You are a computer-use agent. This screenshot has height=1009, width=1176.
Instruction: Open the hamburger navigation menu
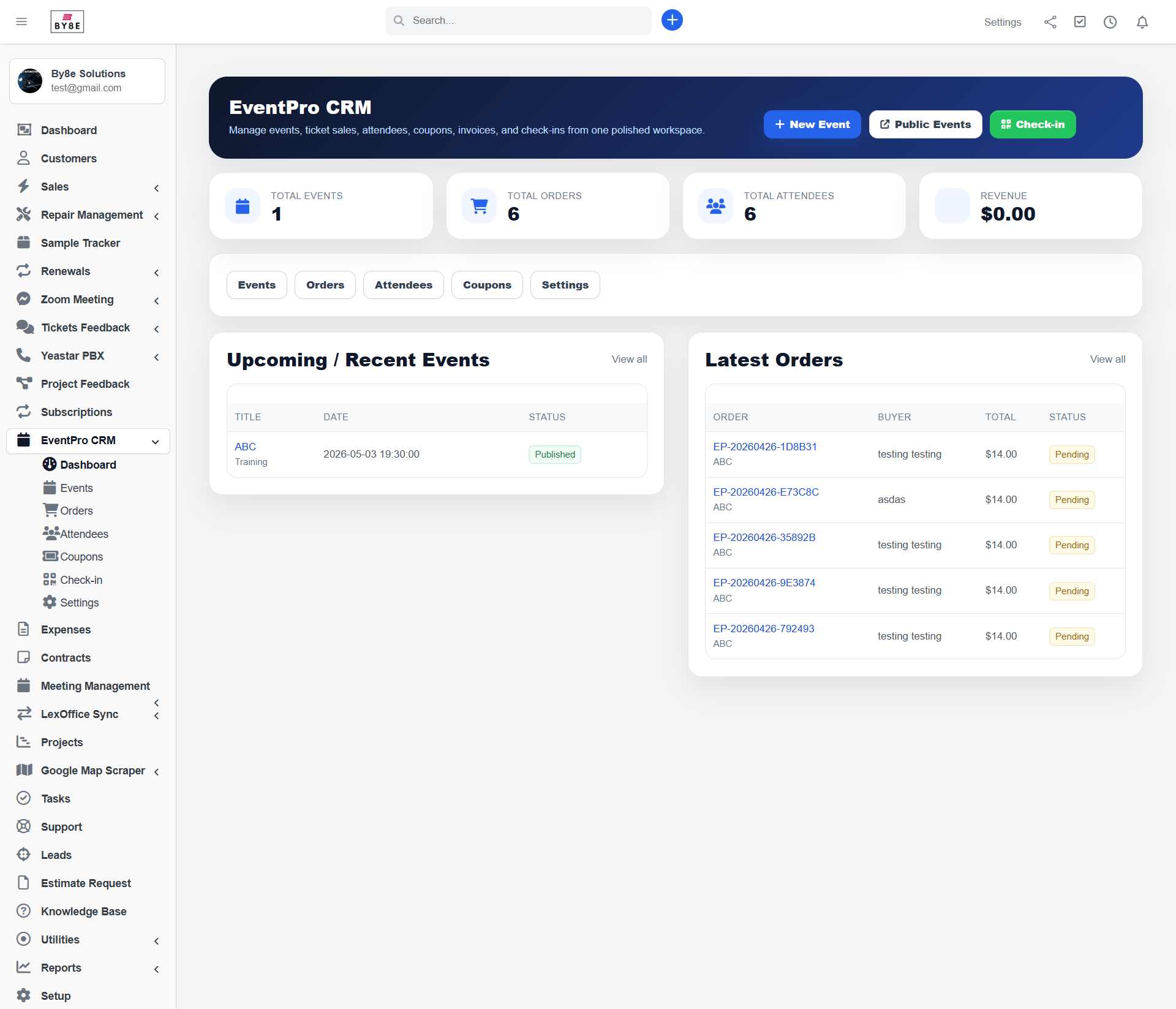(x=21, y=21)
